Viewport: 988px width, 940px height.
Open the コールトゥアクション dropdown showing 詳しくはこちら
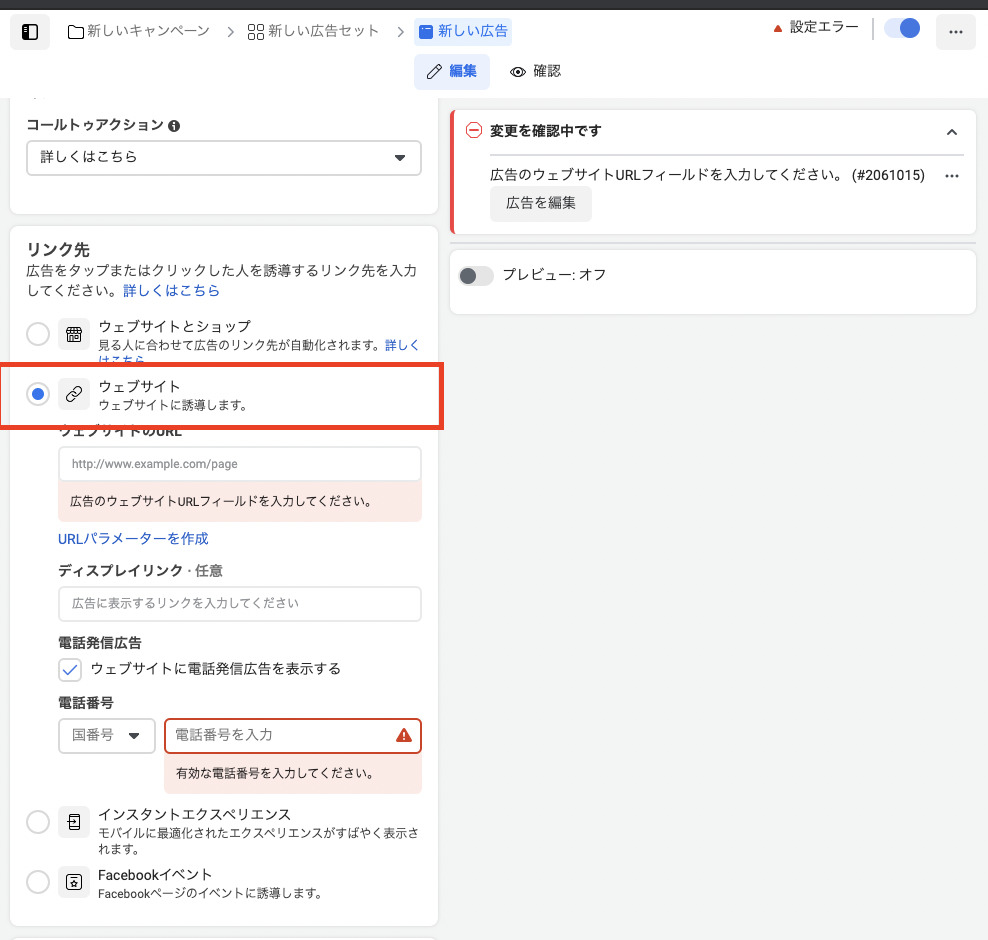[223, 158]
